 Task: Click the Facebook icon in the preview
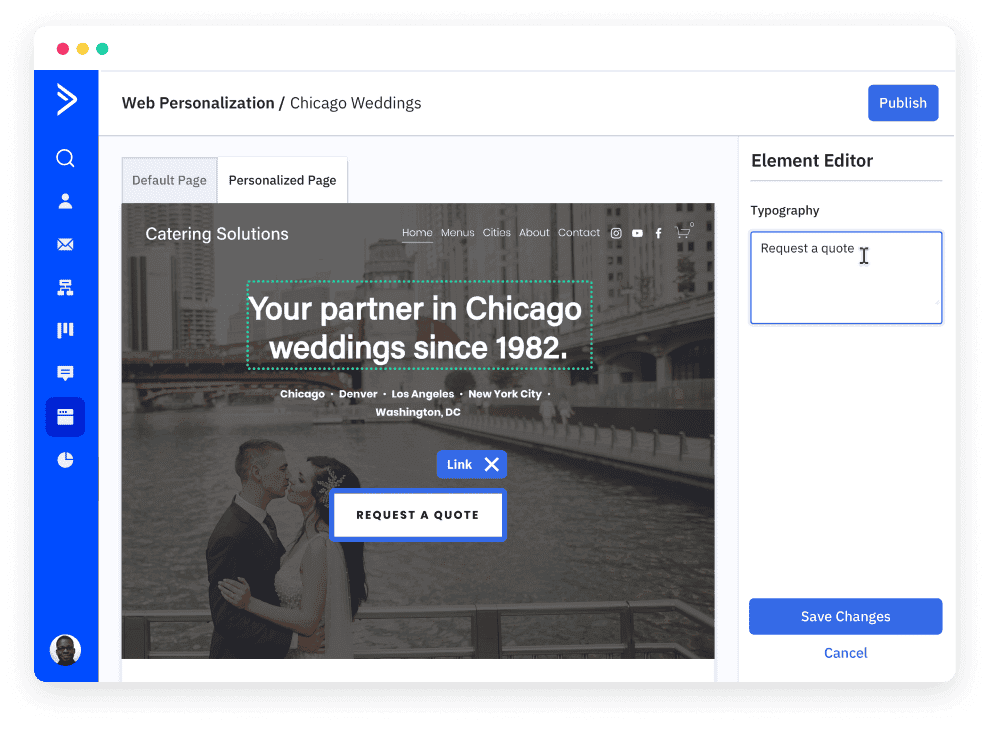(x=658, y=233)
